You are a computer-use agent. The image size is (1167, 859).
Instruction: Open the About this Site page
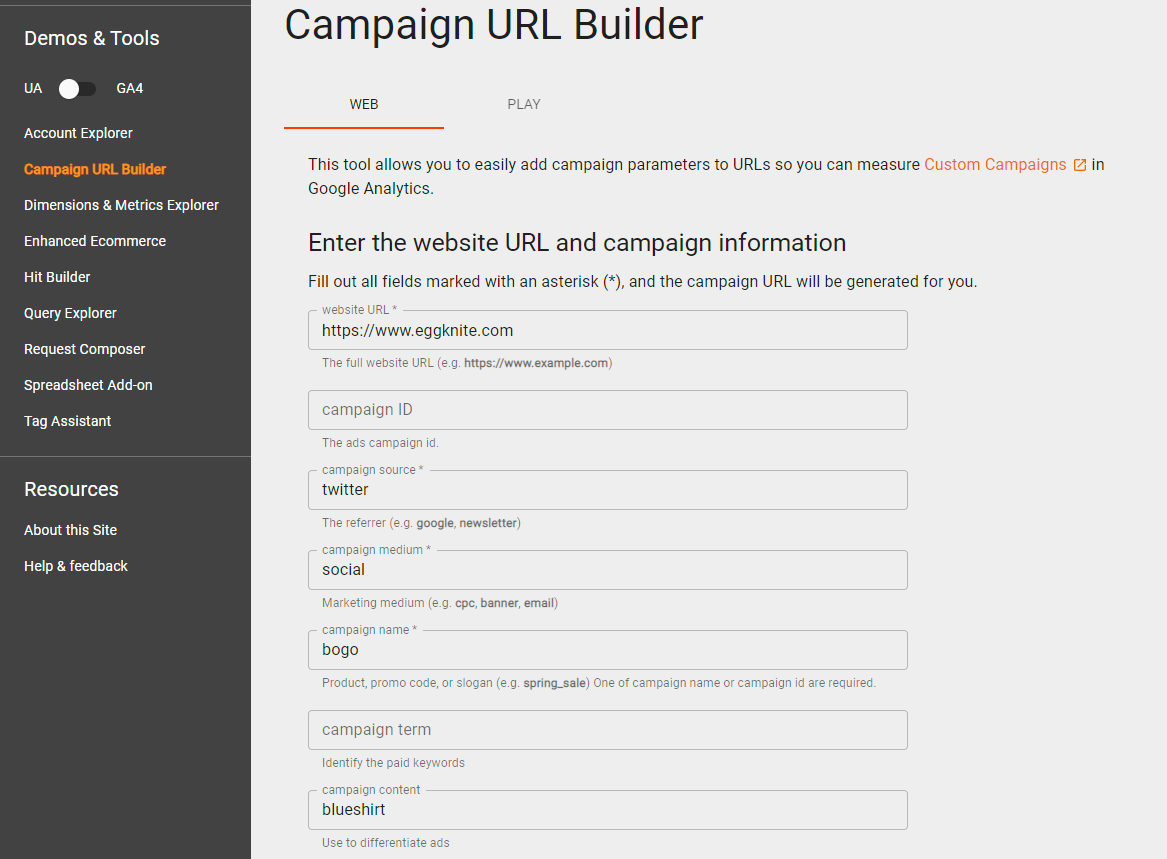[70, 530]
